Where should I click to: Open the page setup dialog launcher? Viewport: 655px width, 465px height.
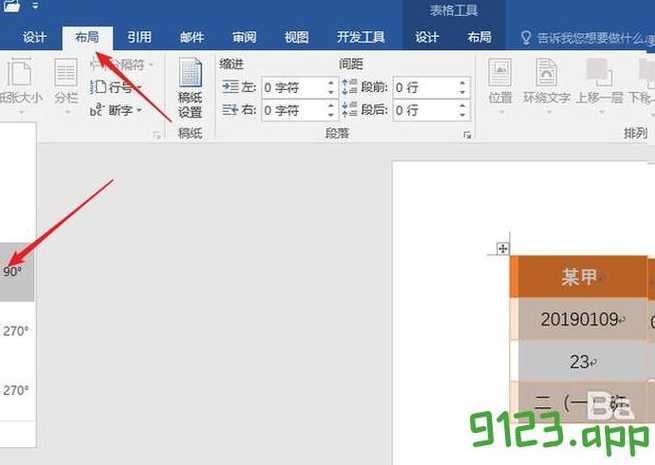point(157,135)
